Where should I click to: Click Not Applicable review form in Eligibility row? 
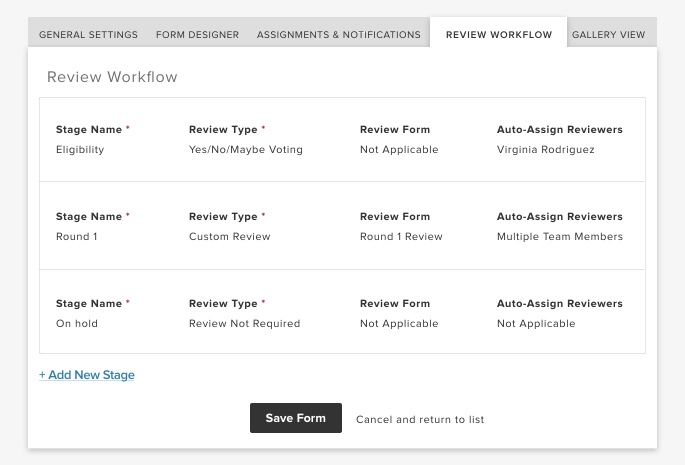click(399, 149)
